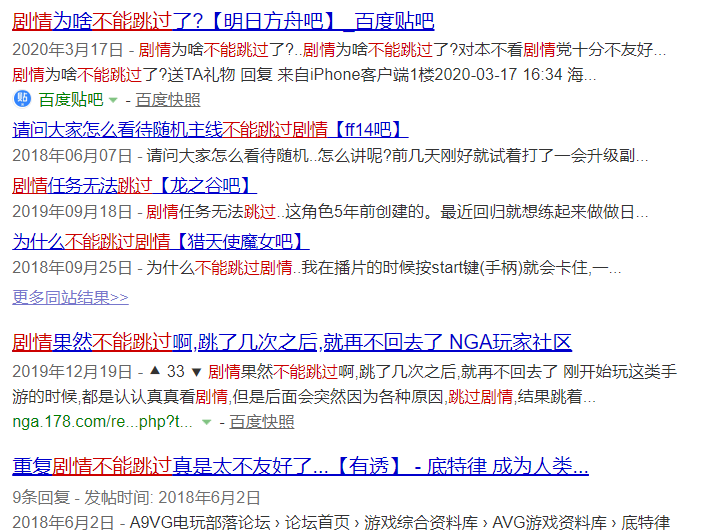Click nga.178.com green URL
The image size is (710, 531).
point(102,421)
